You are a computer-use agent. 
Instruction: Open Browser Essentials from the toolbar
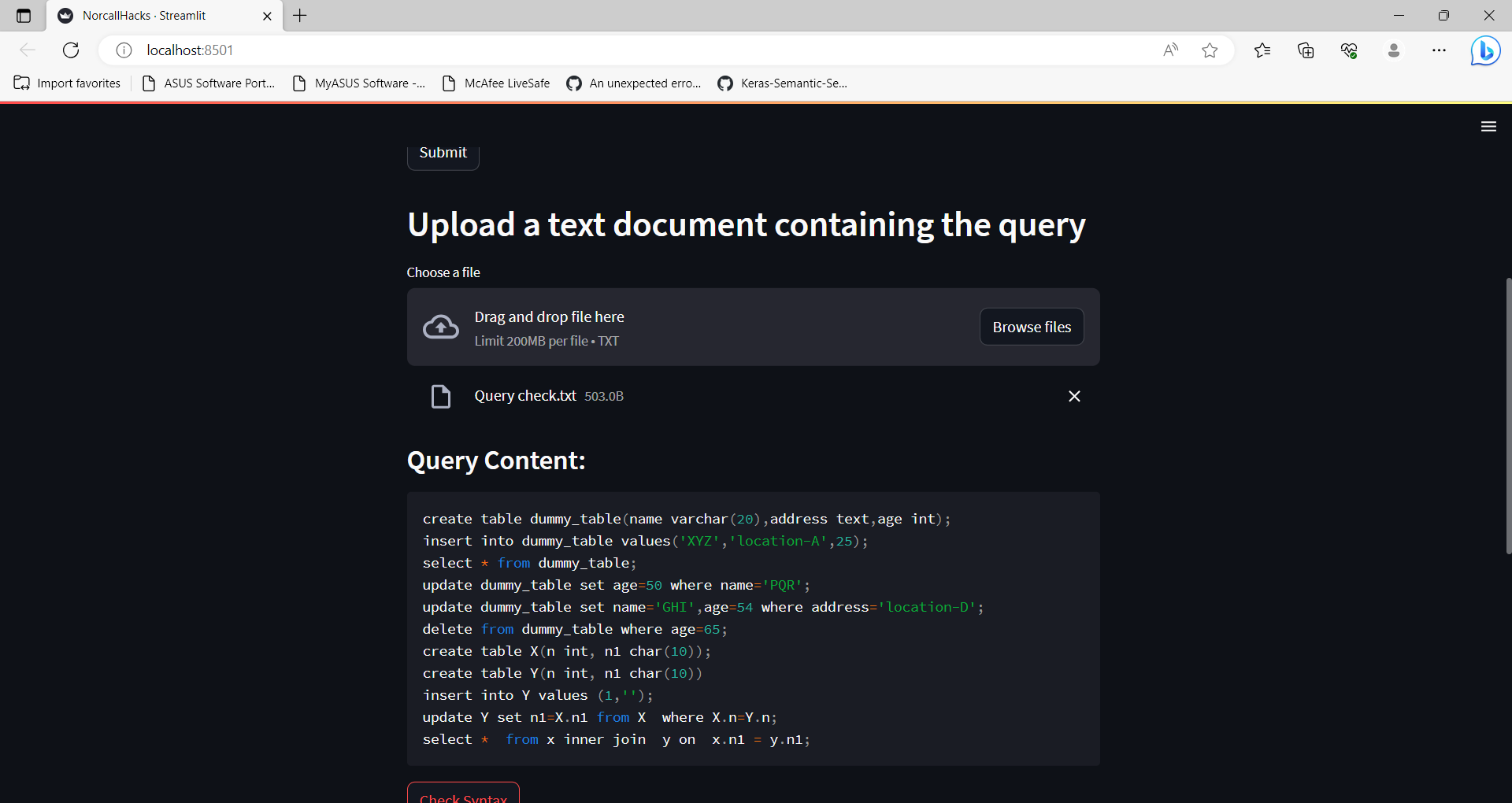click(1349, 50)
